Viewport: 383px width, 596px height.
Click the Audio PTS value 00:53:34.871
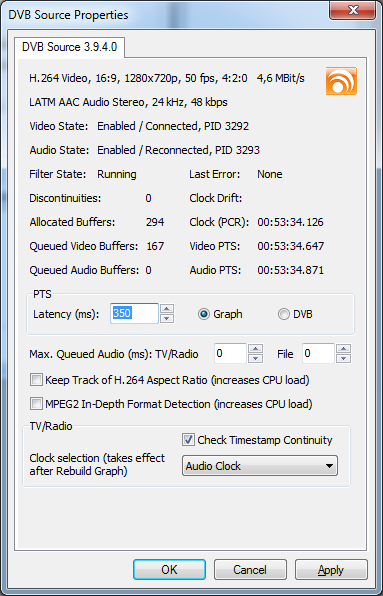coord(291,270)
